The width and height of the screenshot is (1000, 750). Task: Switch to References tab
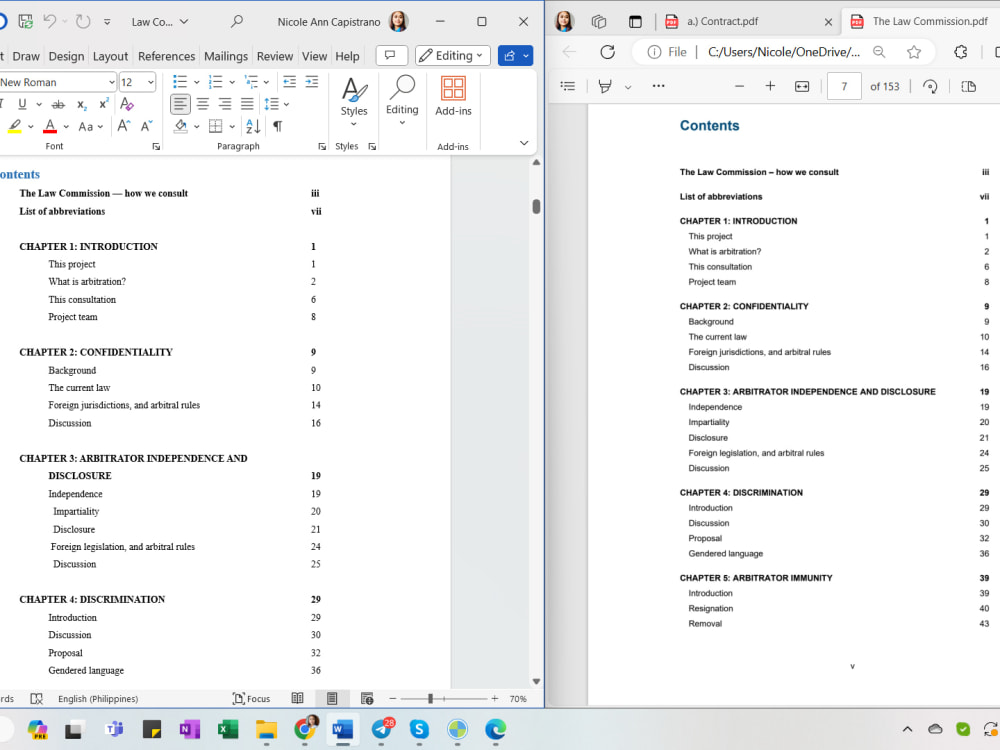tap(166, 56)
